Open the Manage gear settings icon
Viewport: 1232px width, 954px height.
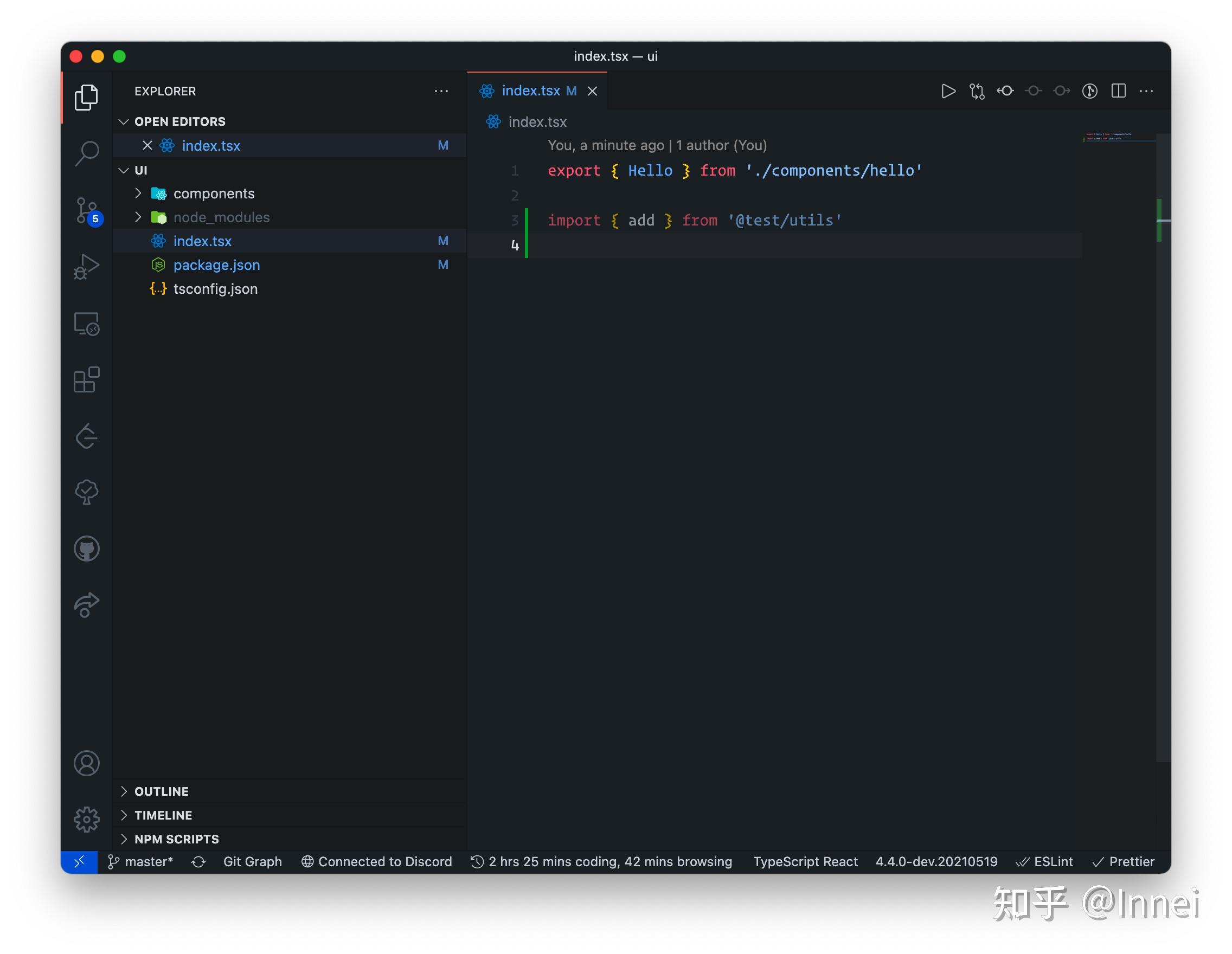pos(87,819)
